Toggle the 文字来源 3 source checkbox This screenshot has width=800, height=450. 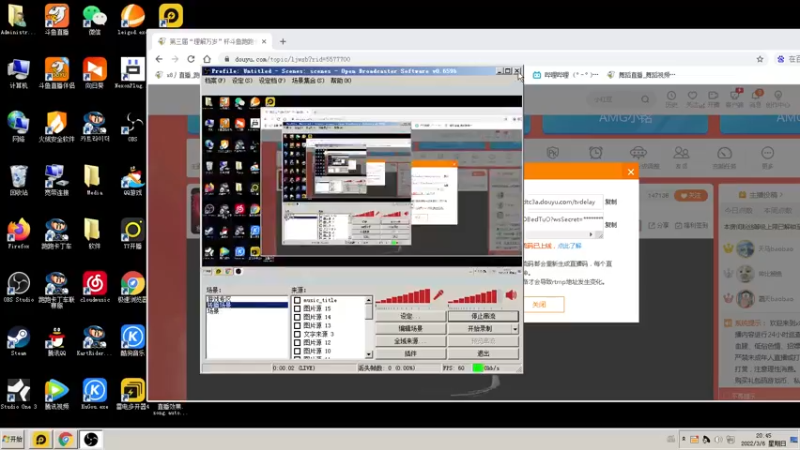[x=297, y=334]
